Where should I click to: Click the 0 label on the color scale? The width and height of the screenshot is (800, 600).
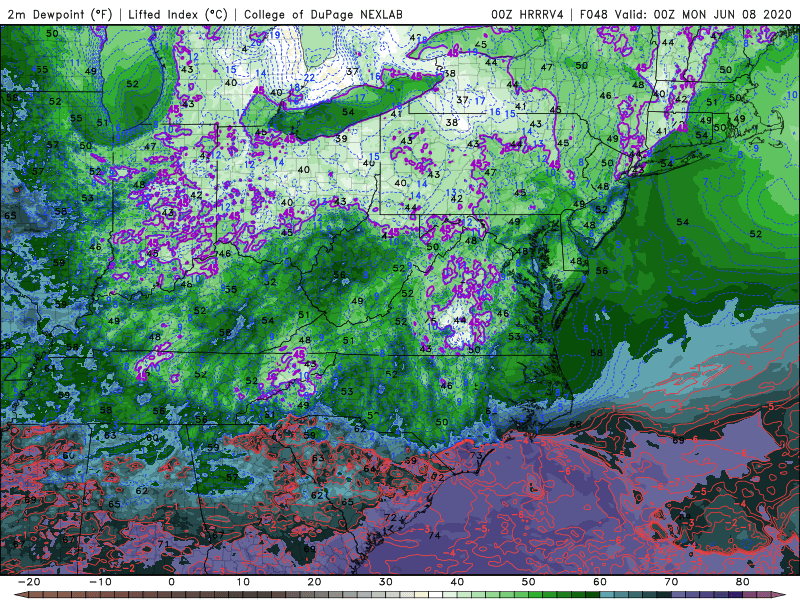171,582
